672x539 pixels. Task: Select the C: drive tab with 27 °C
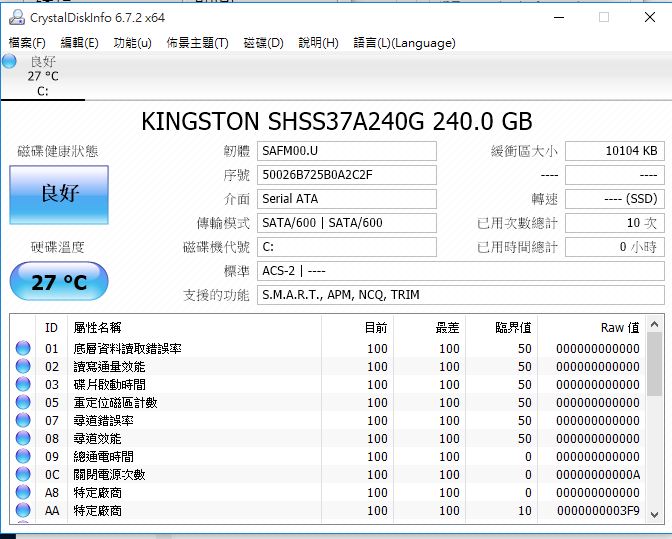pos(42,76)
